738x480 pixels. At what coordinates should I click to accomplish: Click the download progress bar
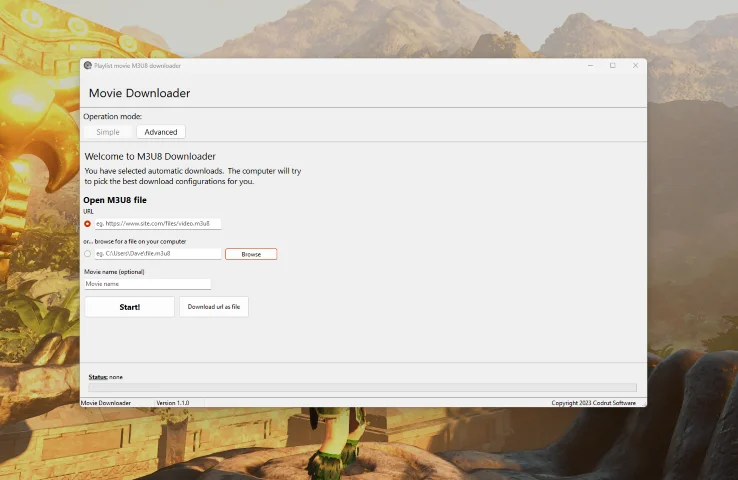tap(362, 388)
